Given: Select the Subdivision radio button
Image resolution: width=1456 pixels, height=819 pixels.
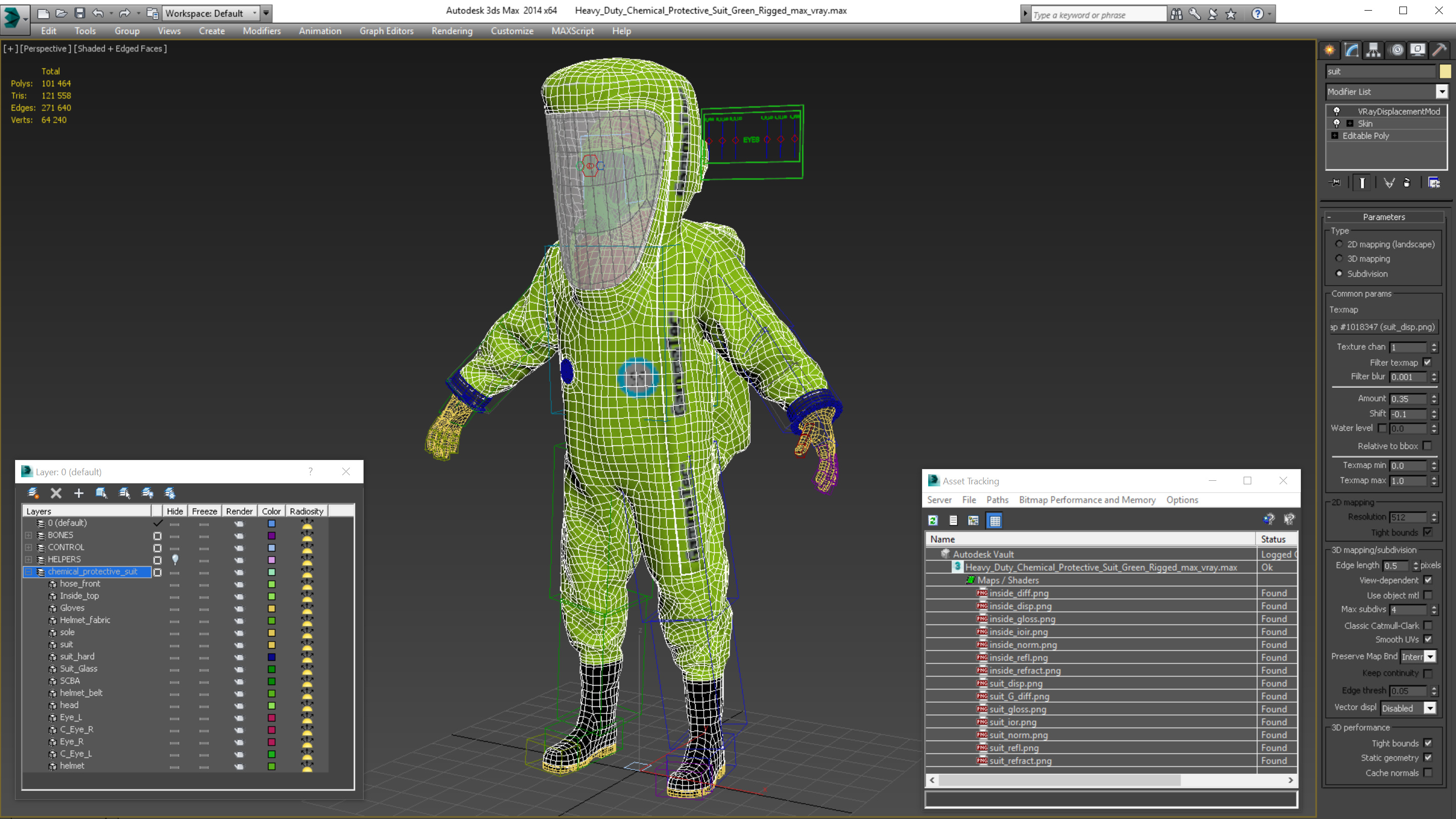Looking at the screenshot, I should 1339,274.
